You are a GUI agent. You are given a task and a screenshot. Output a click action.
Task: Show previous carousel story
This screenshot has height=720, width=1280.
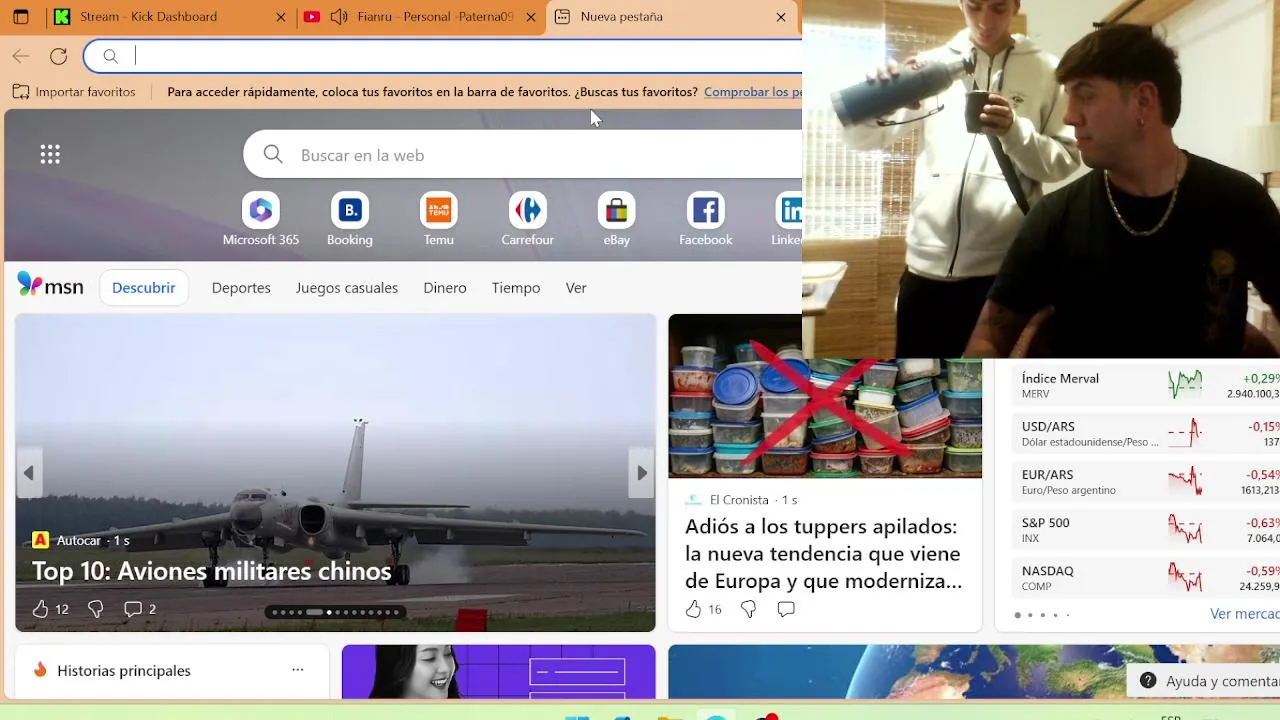[28, 473]
